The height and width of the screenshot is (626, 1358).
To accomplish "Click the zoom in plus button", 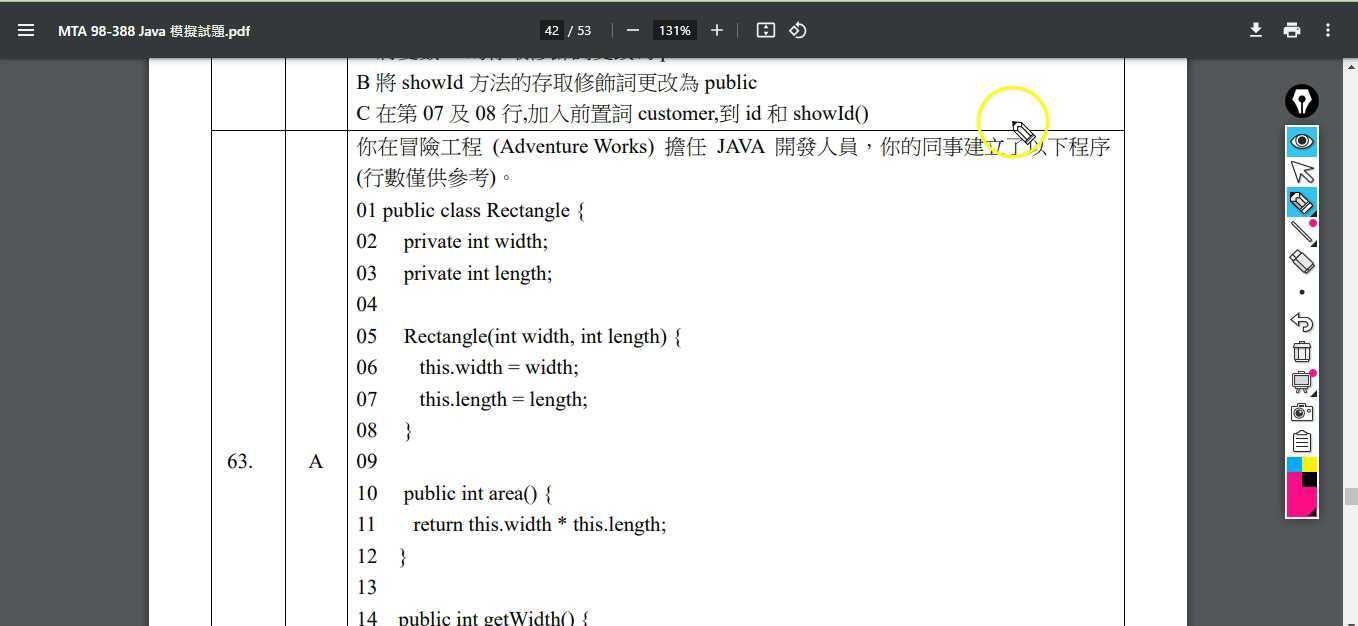I will click(716, 31).
